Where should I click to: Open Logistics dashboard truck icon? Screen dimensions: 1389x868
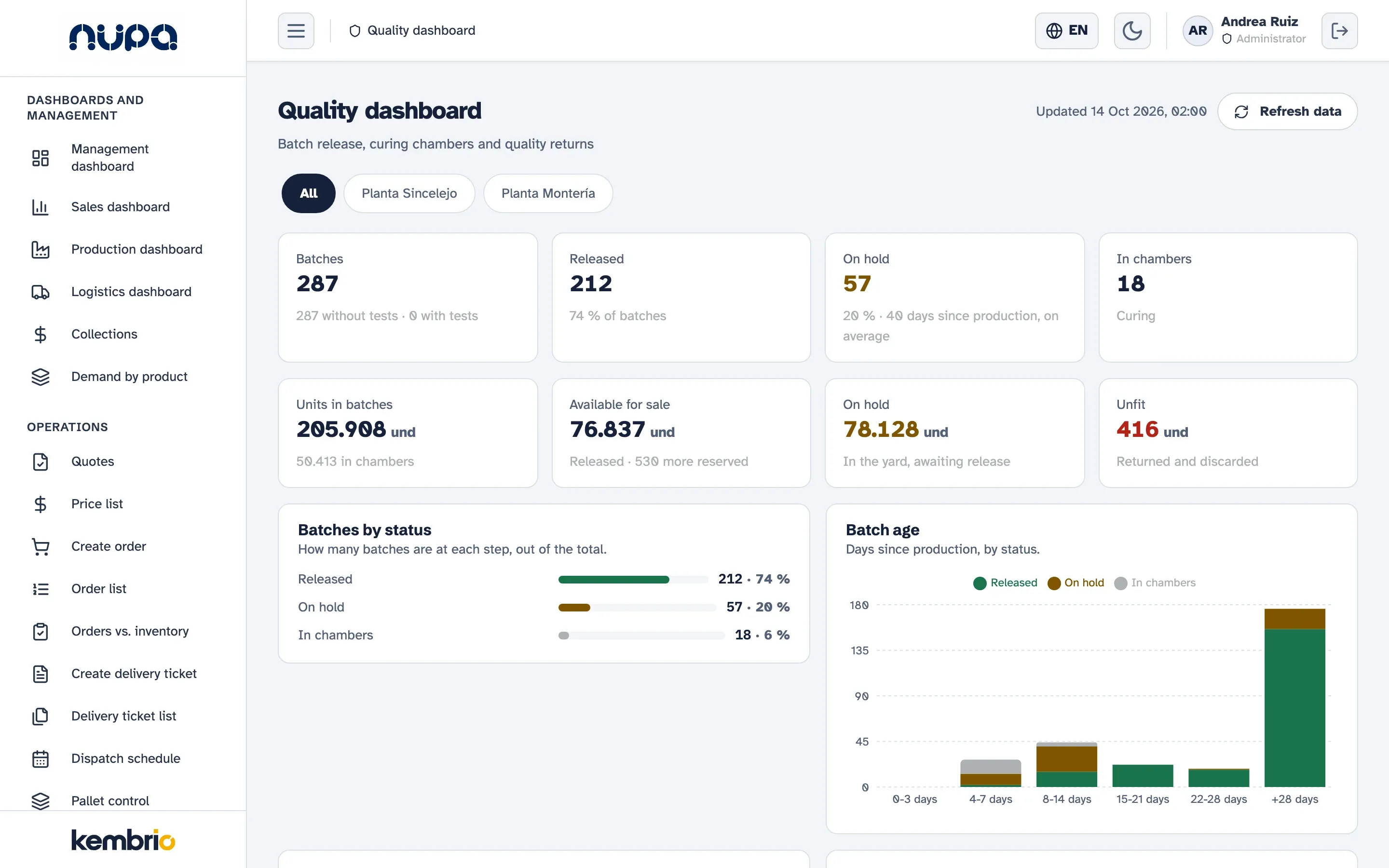tap(40, 292)
